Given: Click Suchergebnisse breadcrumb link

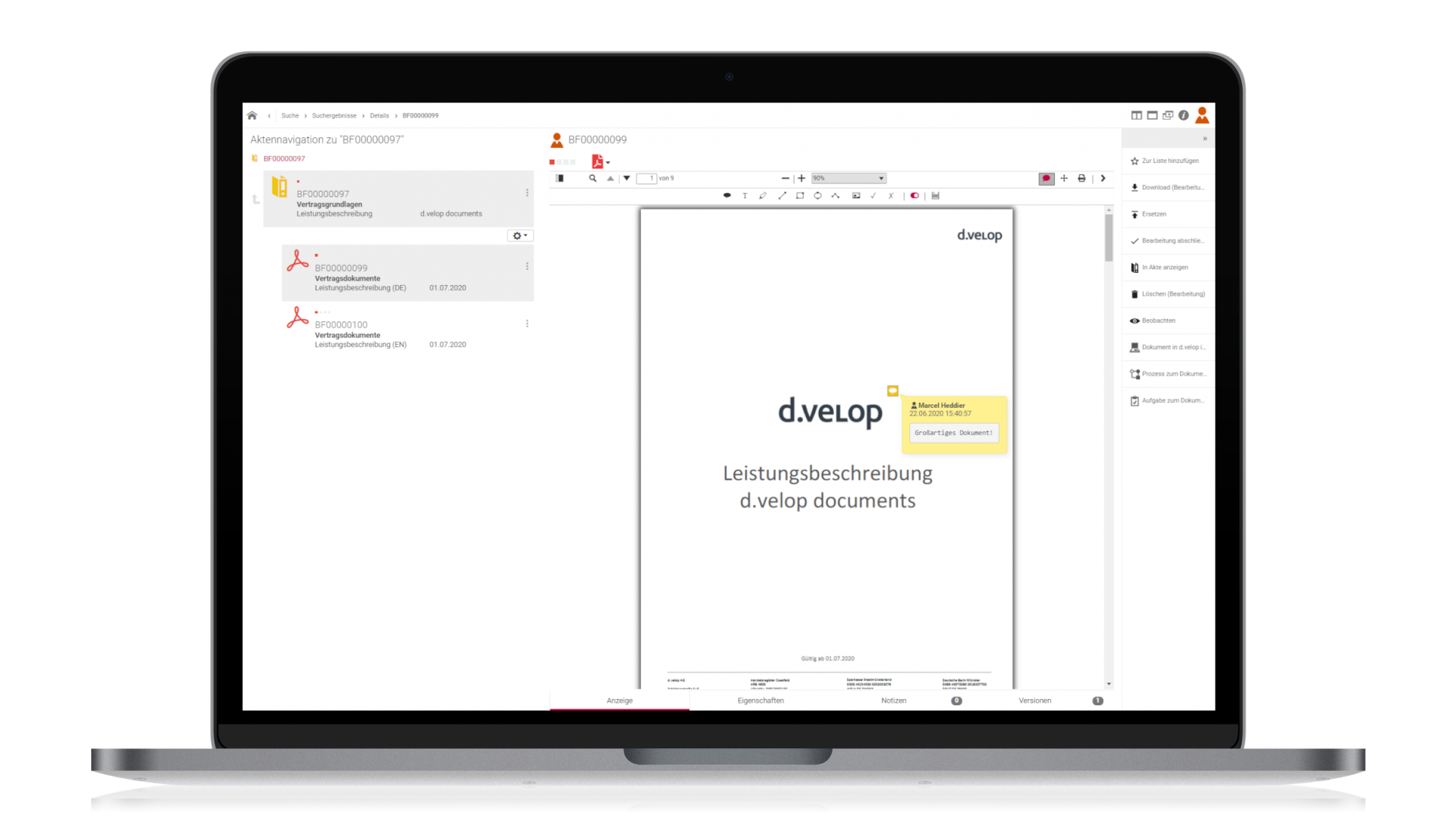Looking at the screenshot, I should [334, 116].
